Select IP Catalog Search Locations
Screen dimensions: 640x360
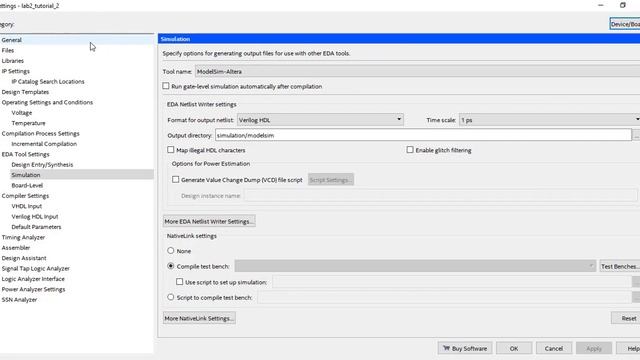tap(48, 82)
